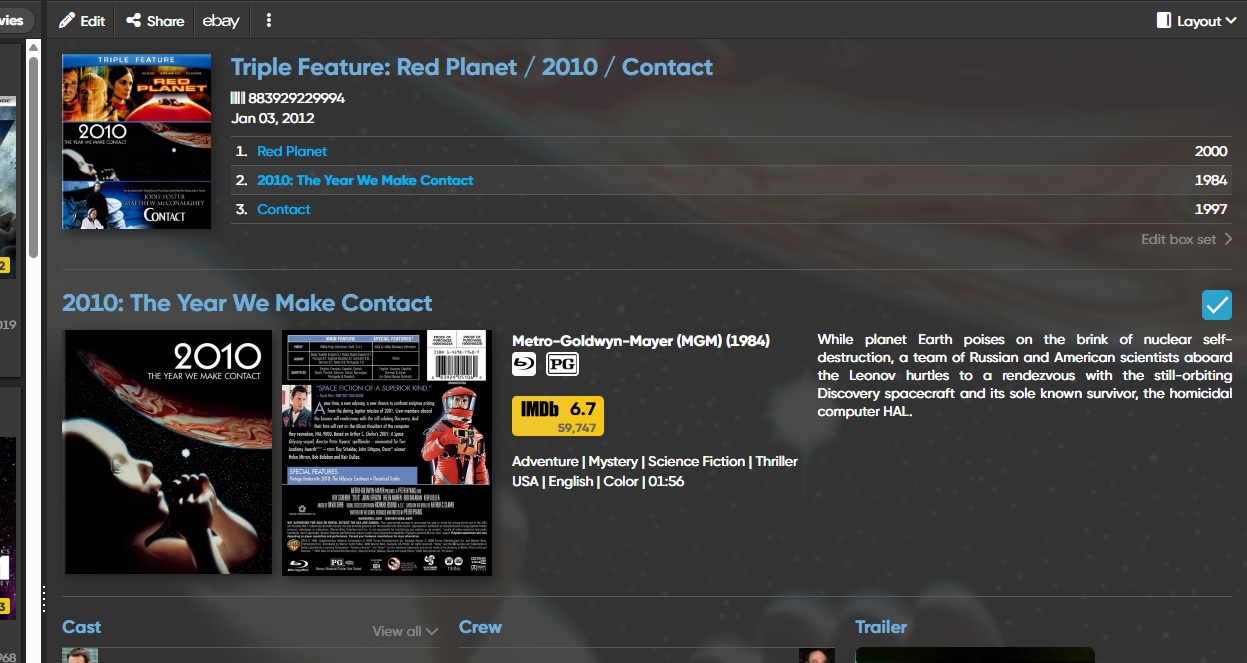
Task: Click the Trailer section heading
Action: click(881, 627)
